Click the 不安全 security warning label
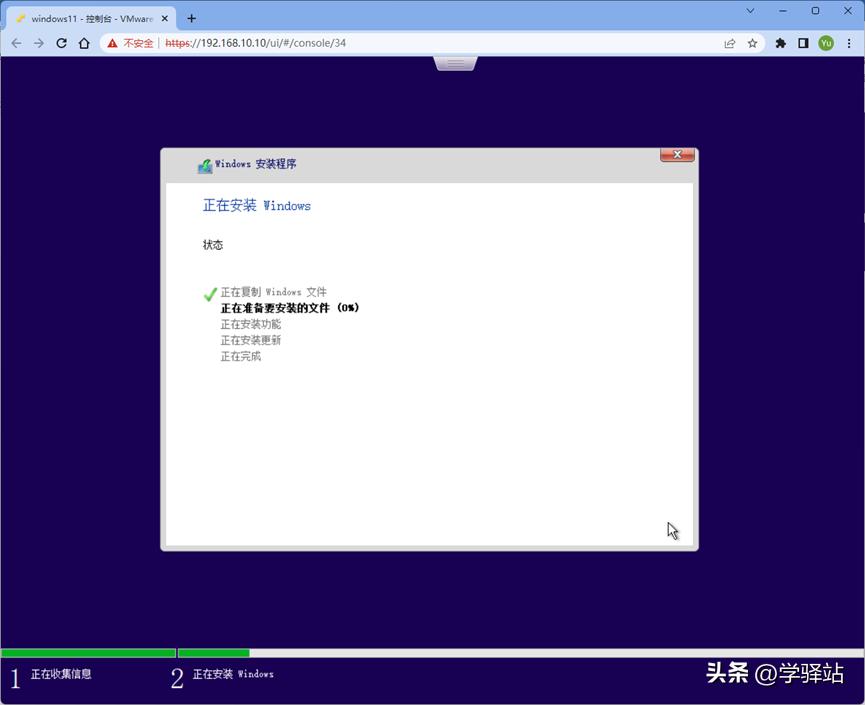865x705 pixels. (x=135, y=43)
